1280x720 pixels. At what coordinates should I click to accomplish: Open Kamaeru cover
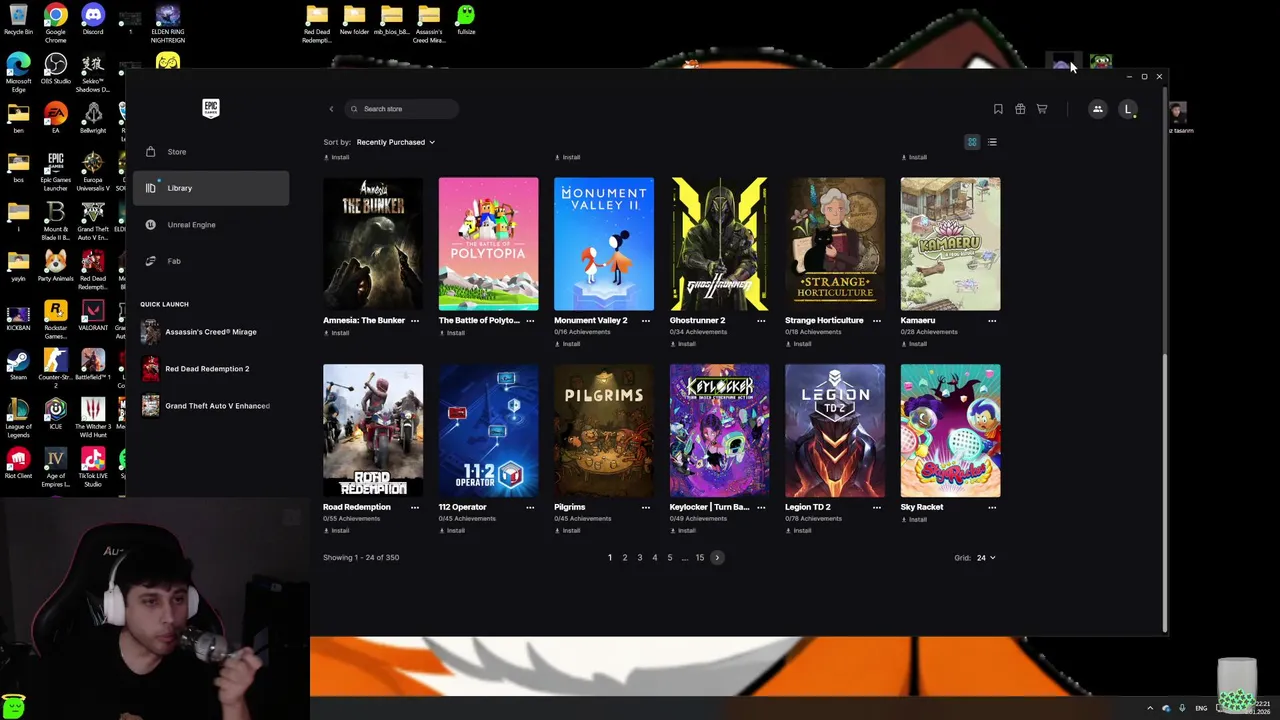pyautogui.click(x=950, y=244)
